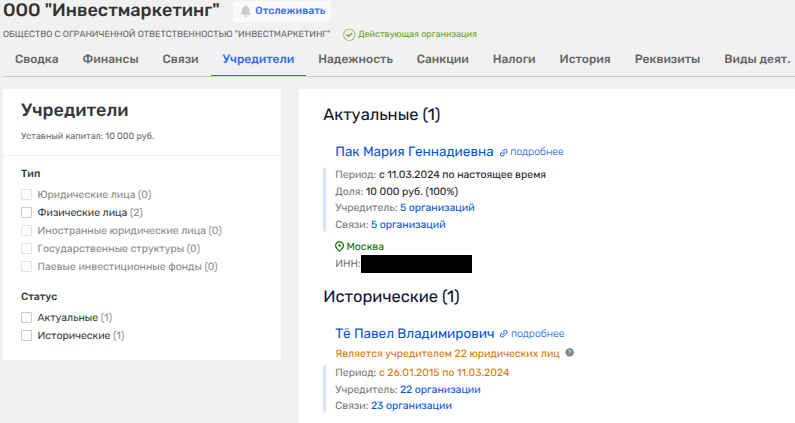Open Тё Павел Владимирович profile link
Image resolution: width=795 pixels, height=423 pixels.
click(415, 334)
